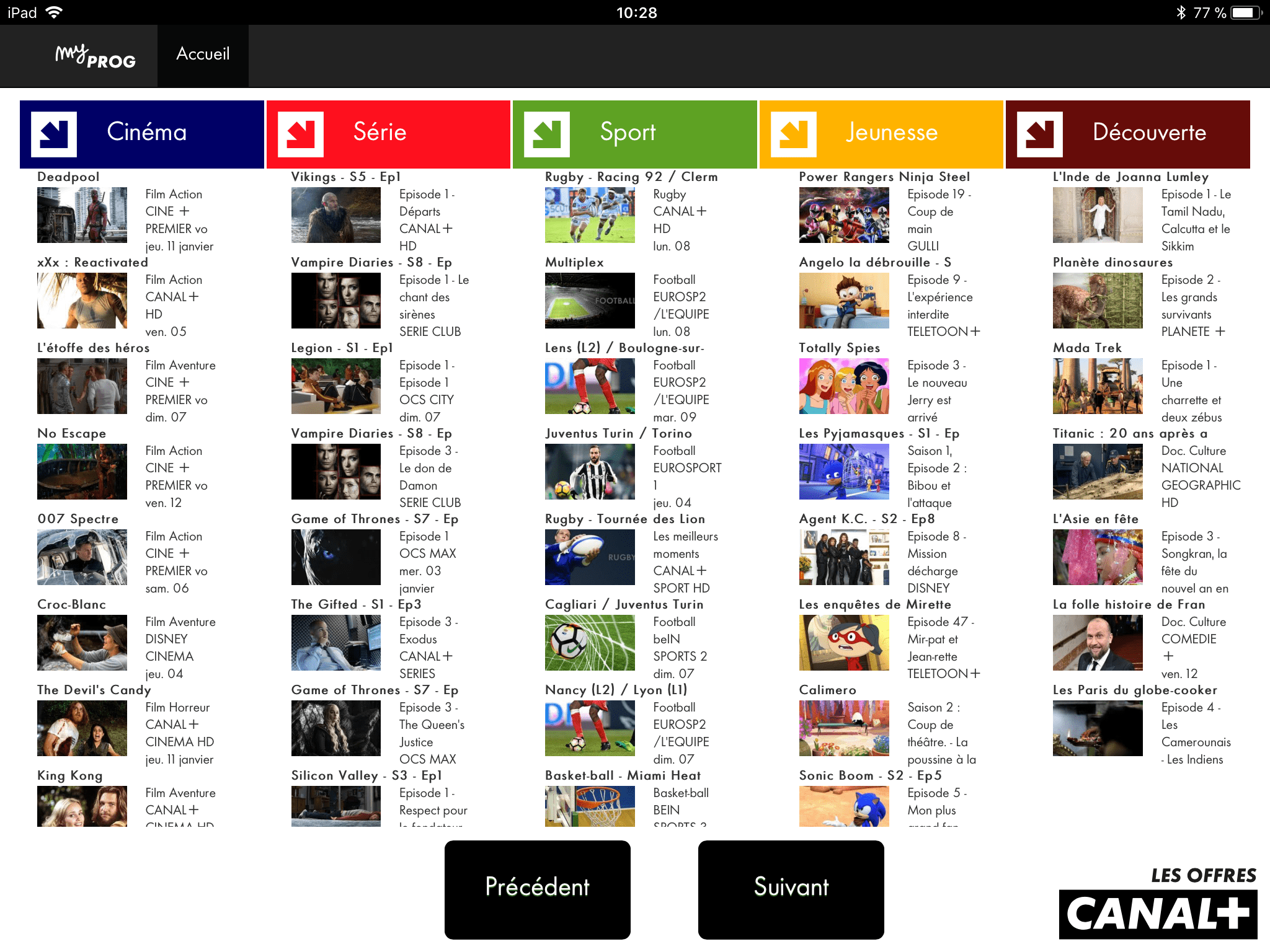Image resolution: width=1270 pixels, height=952 pixels.
Task: Open the Totally Spies thumbnail
Action: pyautogui.click(x=844, y=386)
